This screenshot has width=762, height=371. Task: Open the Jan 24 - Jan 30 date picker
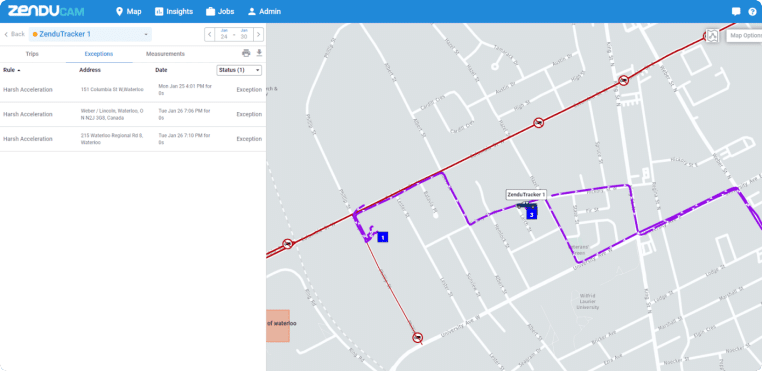coord(234,35)
